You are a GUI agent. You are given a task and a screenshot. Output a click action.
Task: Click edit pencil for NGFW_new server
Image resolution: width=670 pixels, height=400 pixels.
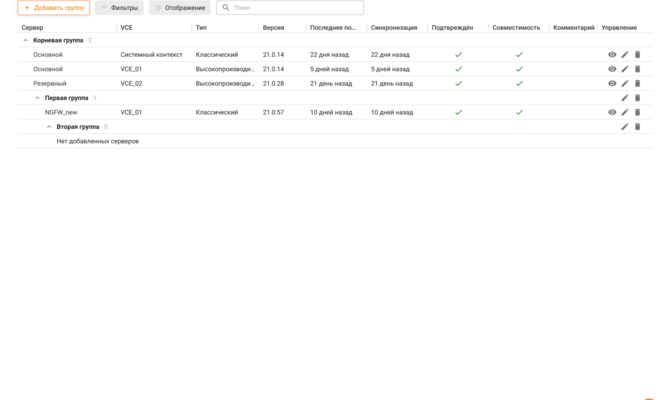tap(625, 113)
